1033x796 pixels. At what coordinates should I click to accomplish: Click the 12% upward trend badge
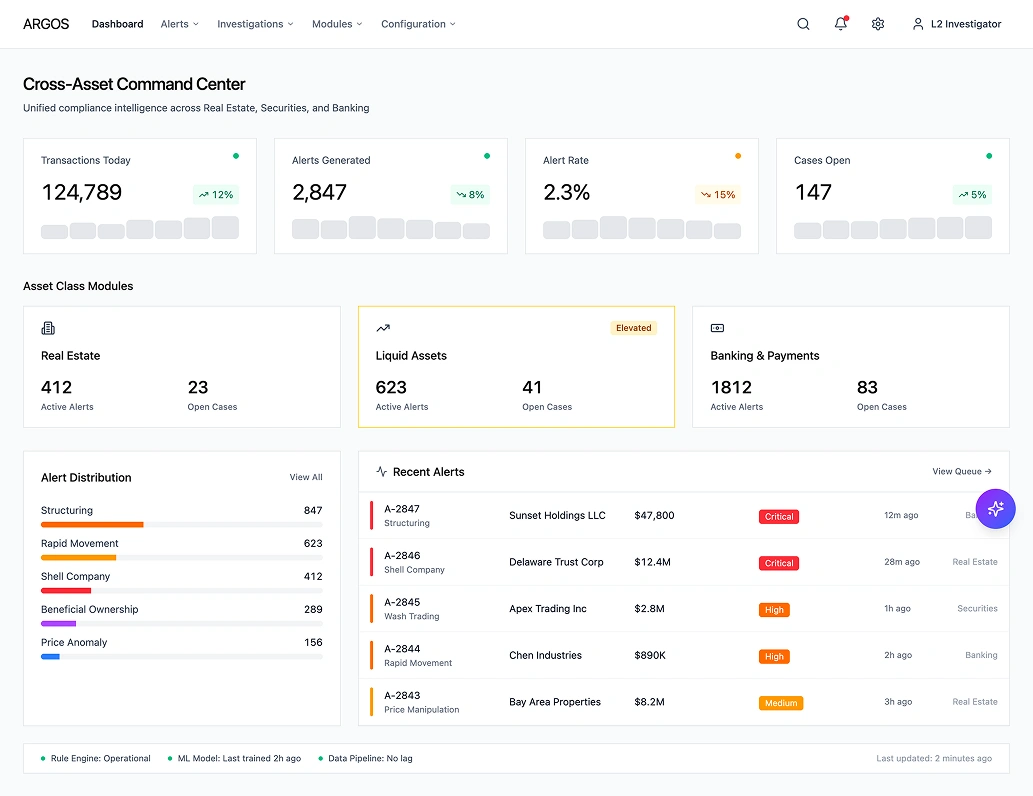(x=216, y=194)
